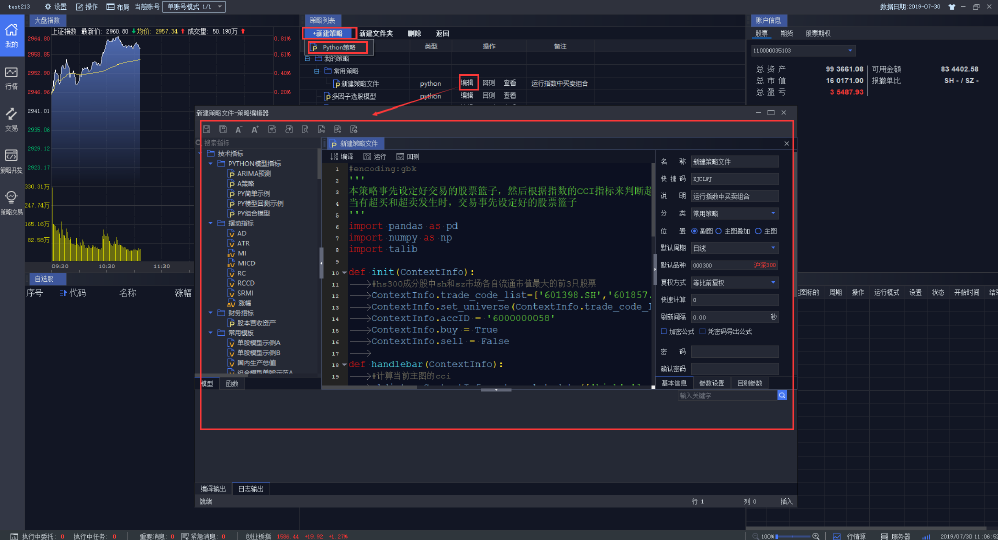Click the +新建策略 button
The image size is (998, 540).
pyautogui.click(x=328, y=33)
